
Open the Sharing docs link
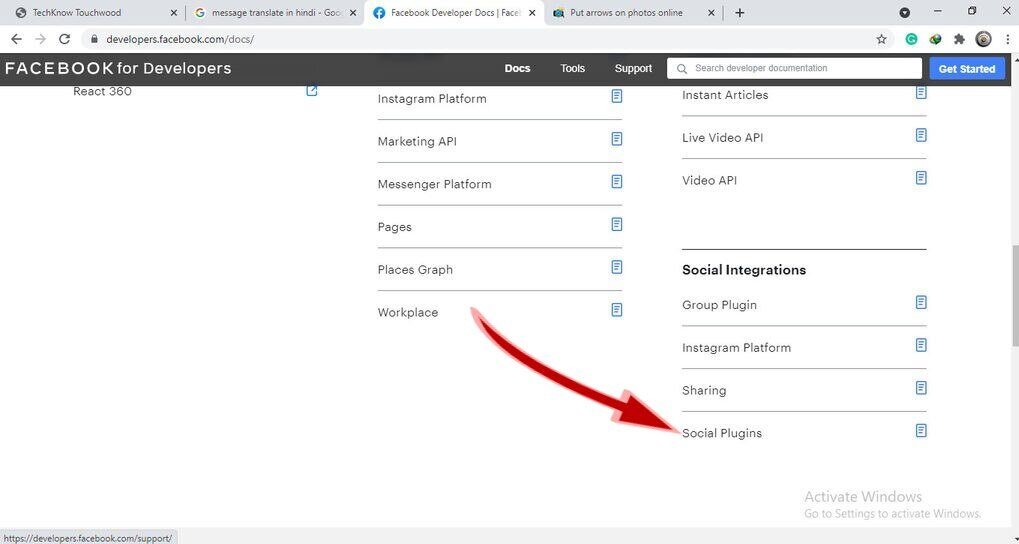tap(704, 391)
